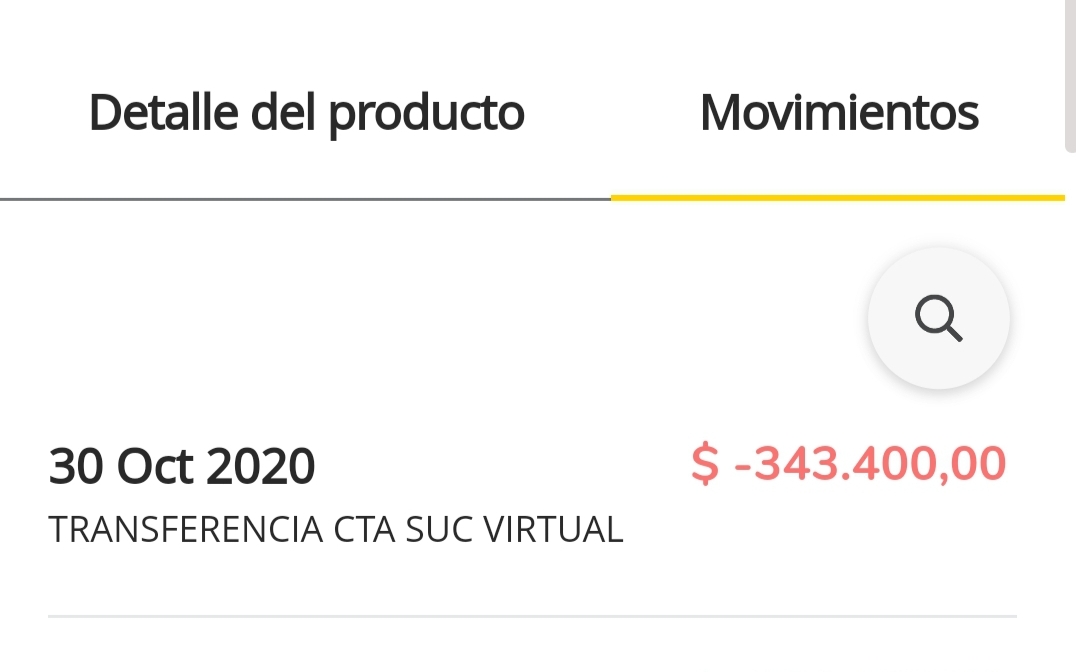Tap the magnifying glass search icon

coord(938,319)
